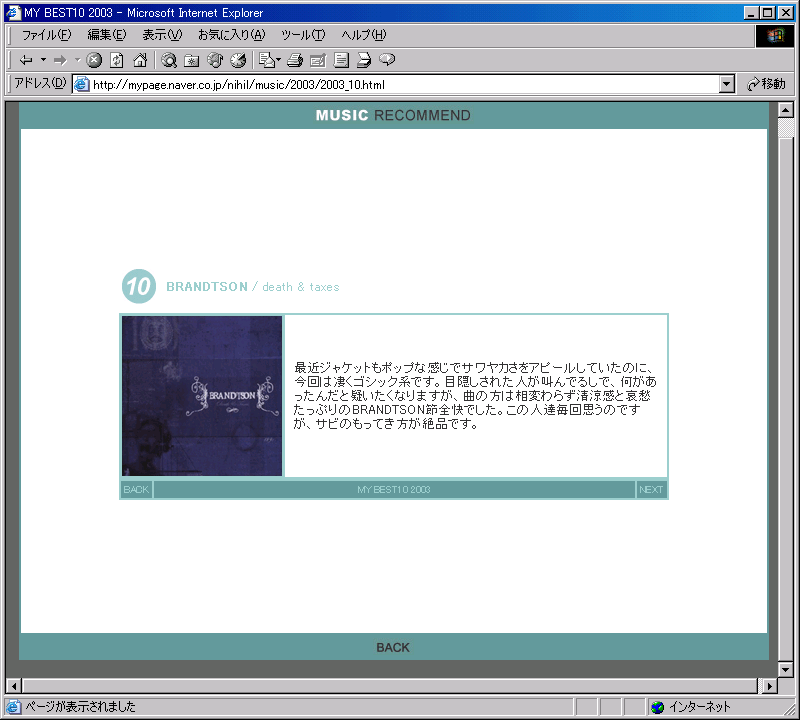Open the Search pane from the toolbar
The height and width of the screenshot is (720, 800).
[168, 60]
